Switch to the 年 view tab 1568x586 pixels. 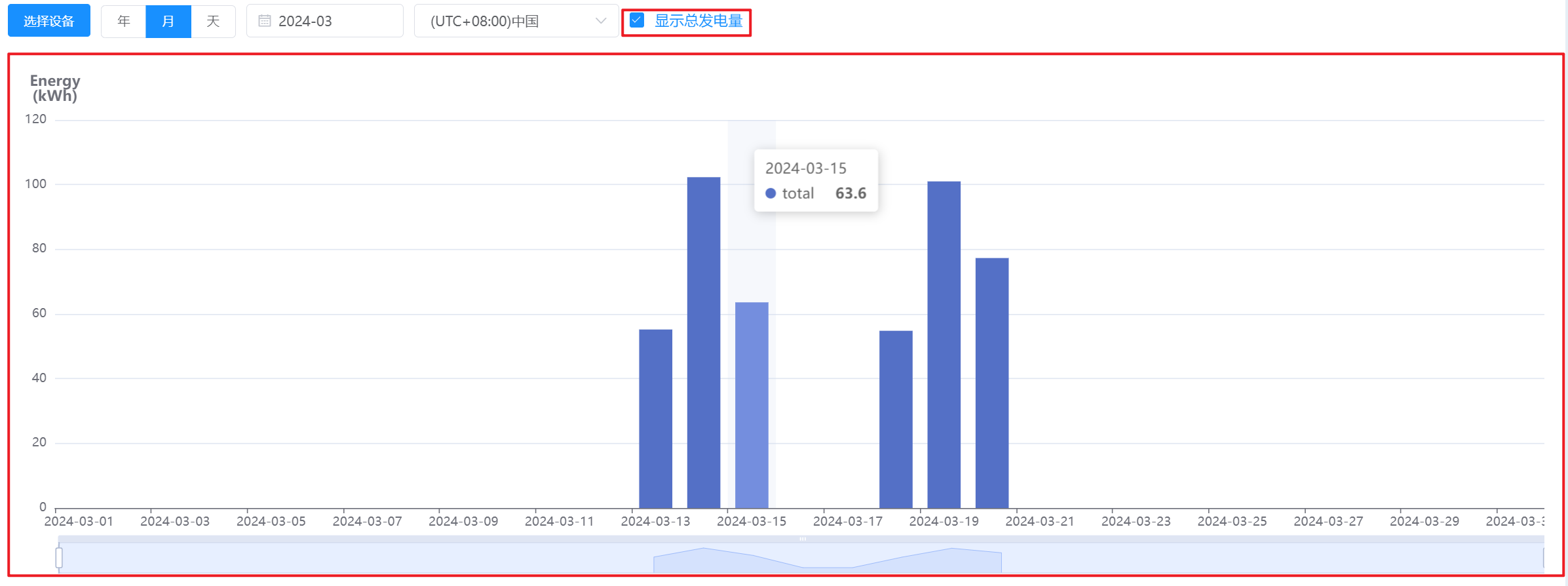[x=124, y=21]
